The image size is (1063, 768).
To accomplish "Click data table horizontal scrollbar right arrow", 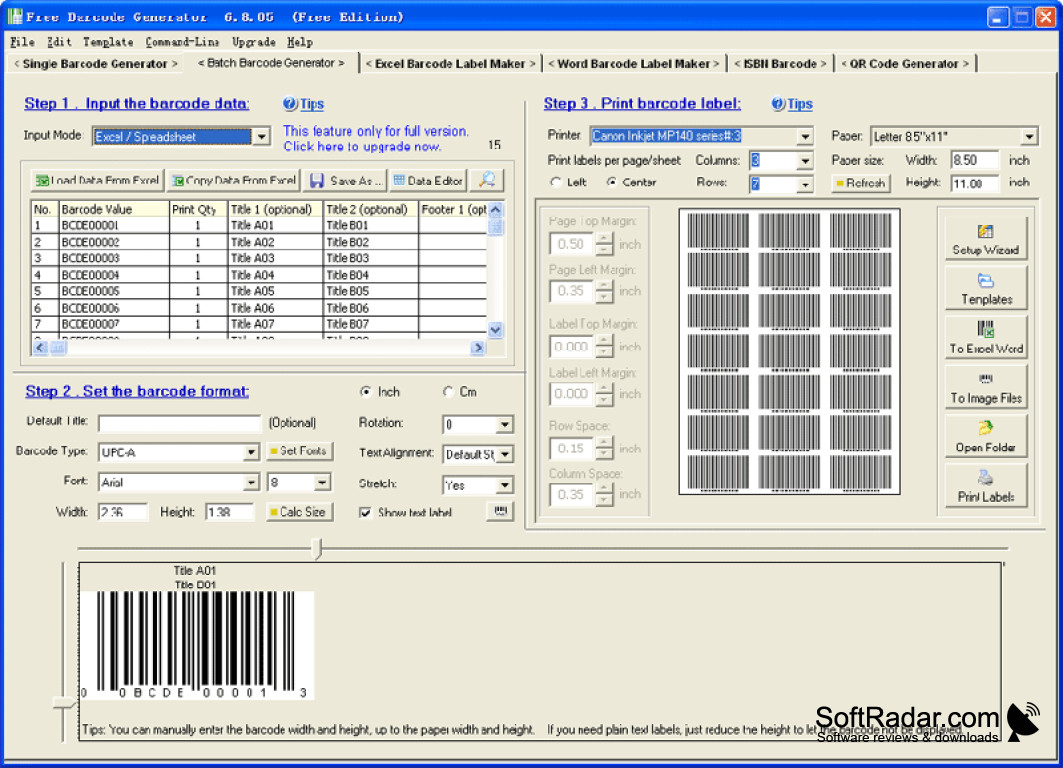I will click(478, 347).
